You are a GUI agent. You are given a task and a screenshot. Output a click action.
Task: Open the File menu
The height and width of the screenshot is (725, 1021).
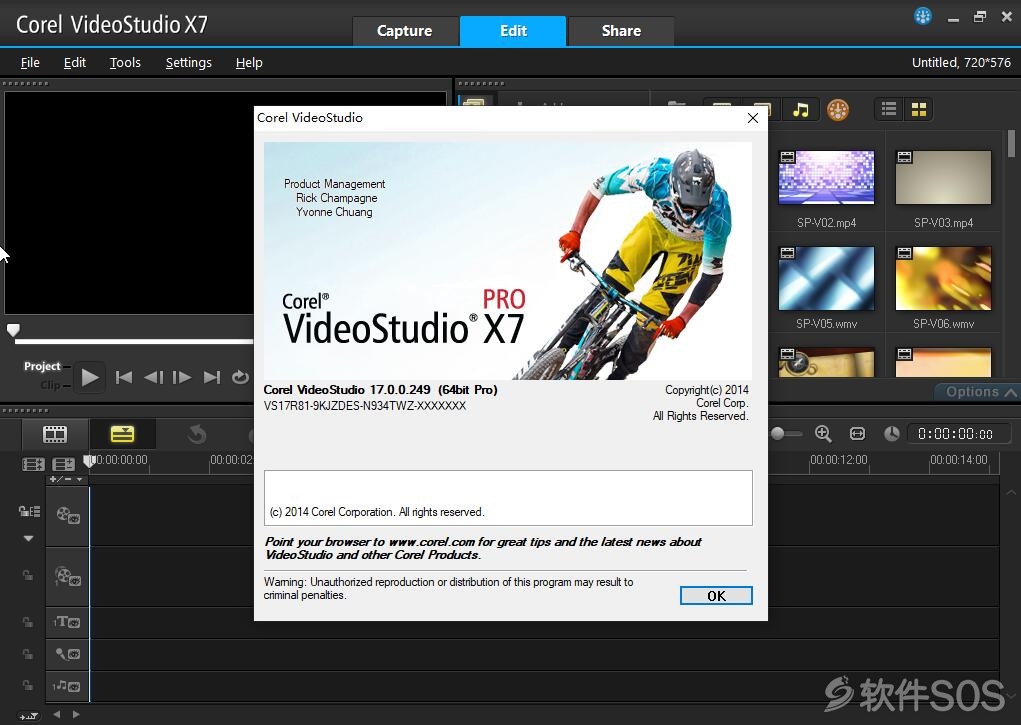click(30, 63)
